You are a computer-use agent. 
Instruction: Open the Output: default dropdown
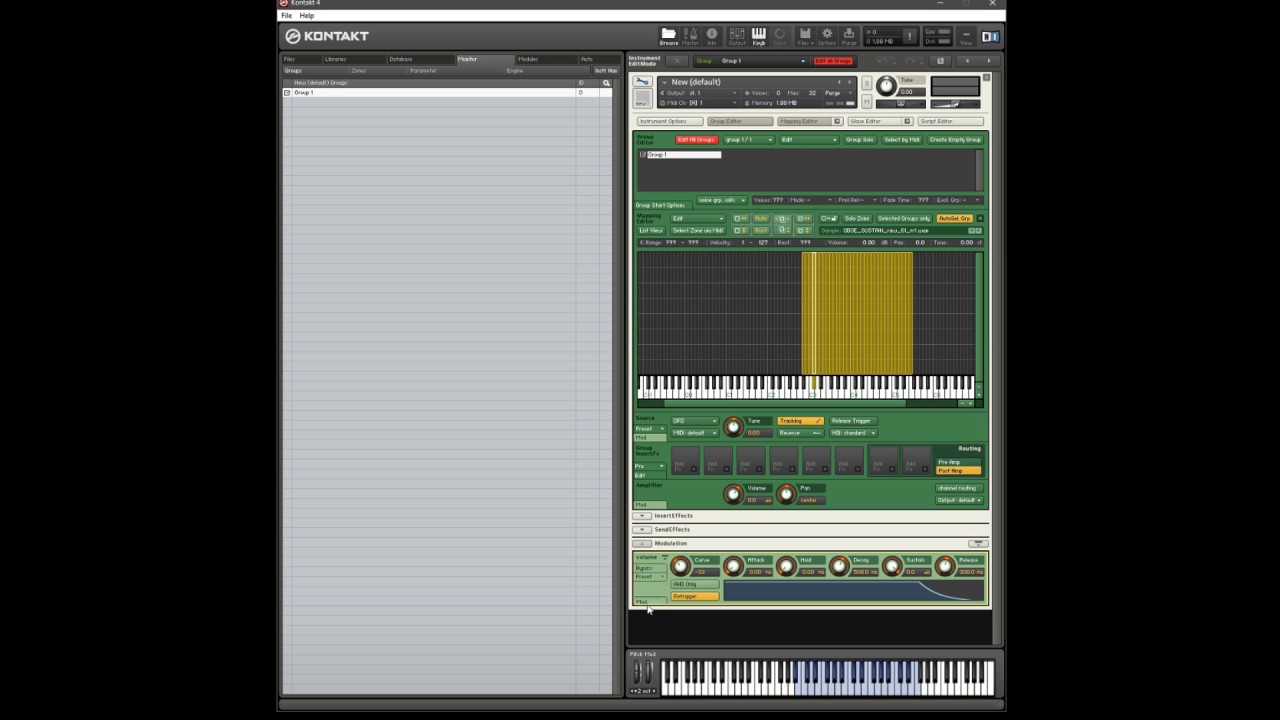[959, 500]
